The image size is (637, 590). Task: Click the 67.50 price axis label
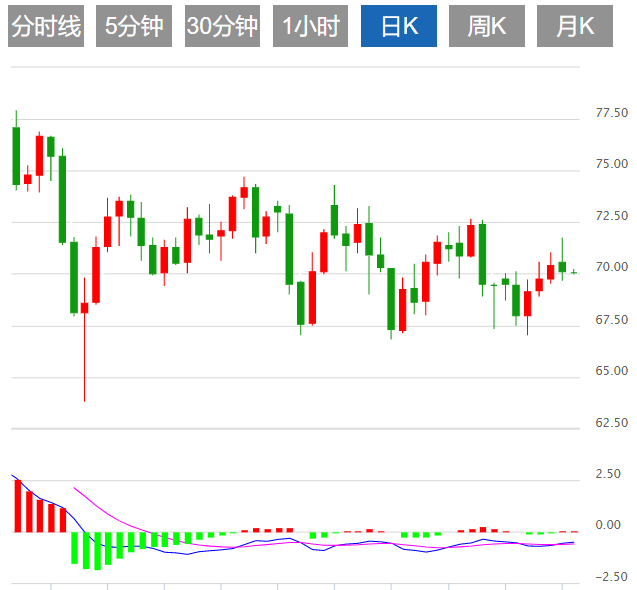pos(612,320)
